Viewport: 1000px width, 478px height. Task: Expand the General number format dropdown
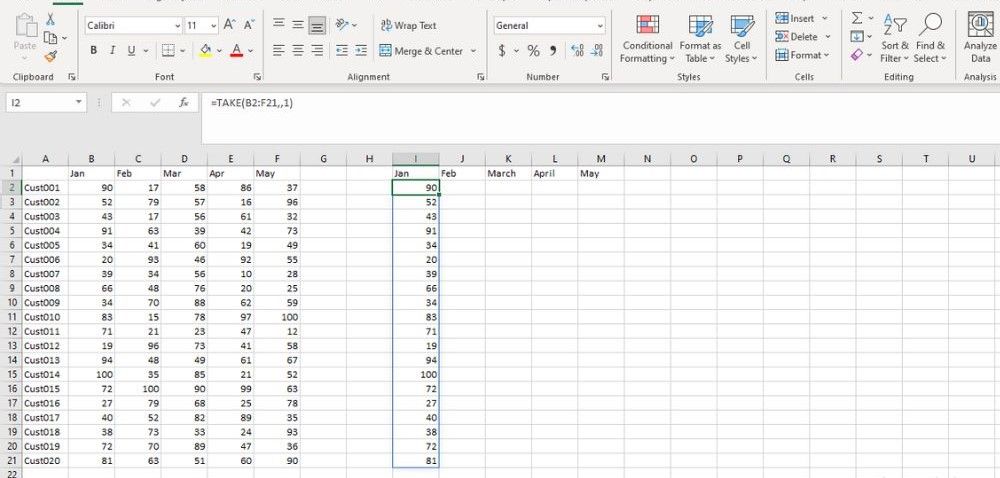click(599, 25)
